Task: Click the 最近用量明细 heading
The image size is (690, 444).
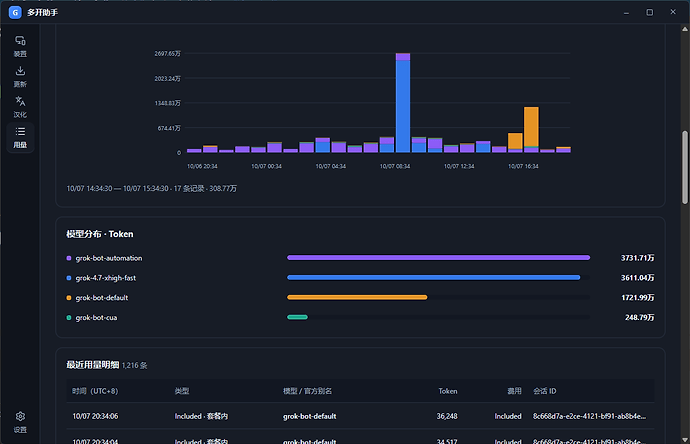Action: (92, 365)
